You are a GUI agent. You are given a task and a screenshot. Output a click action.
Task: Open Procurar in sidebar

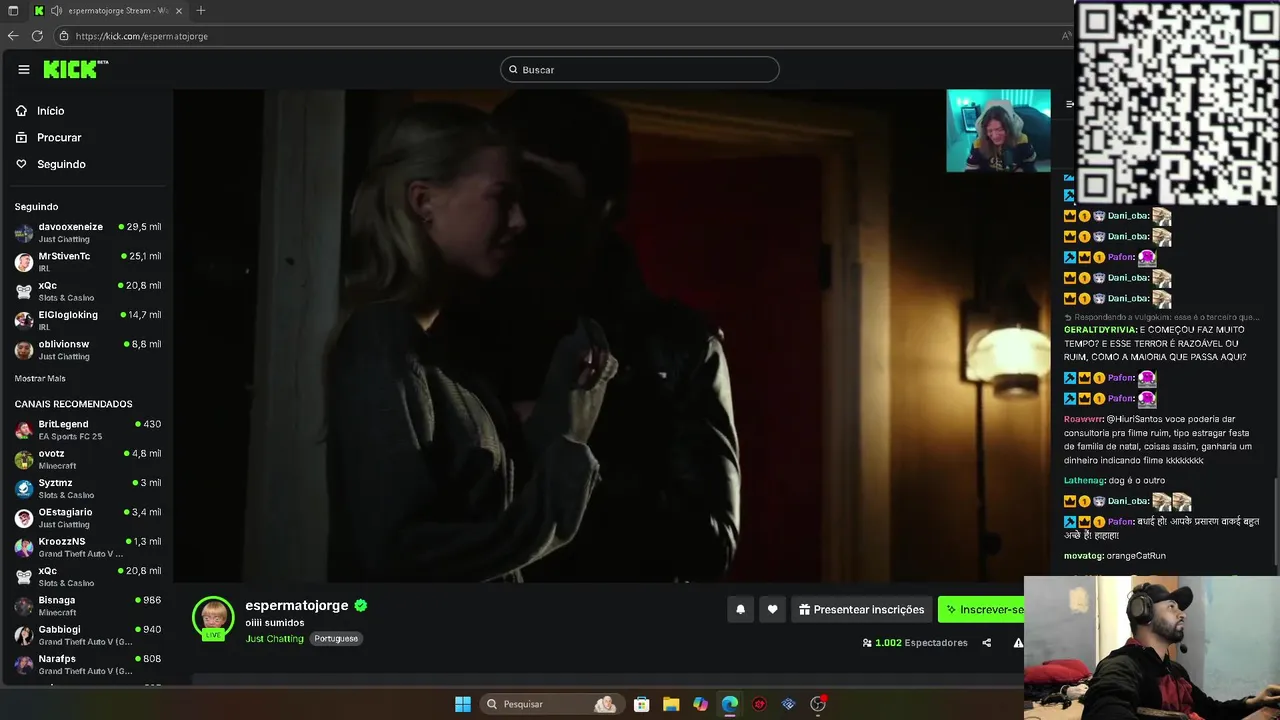click(59, 137)
